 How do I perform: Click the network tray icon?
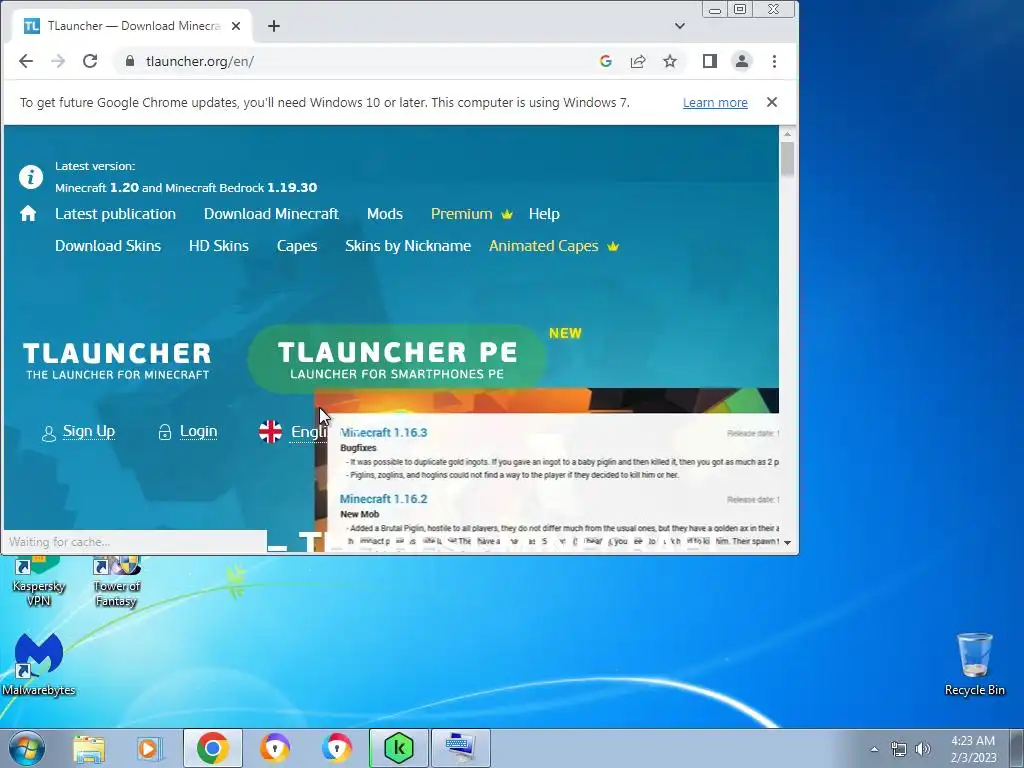pos(899,749)
